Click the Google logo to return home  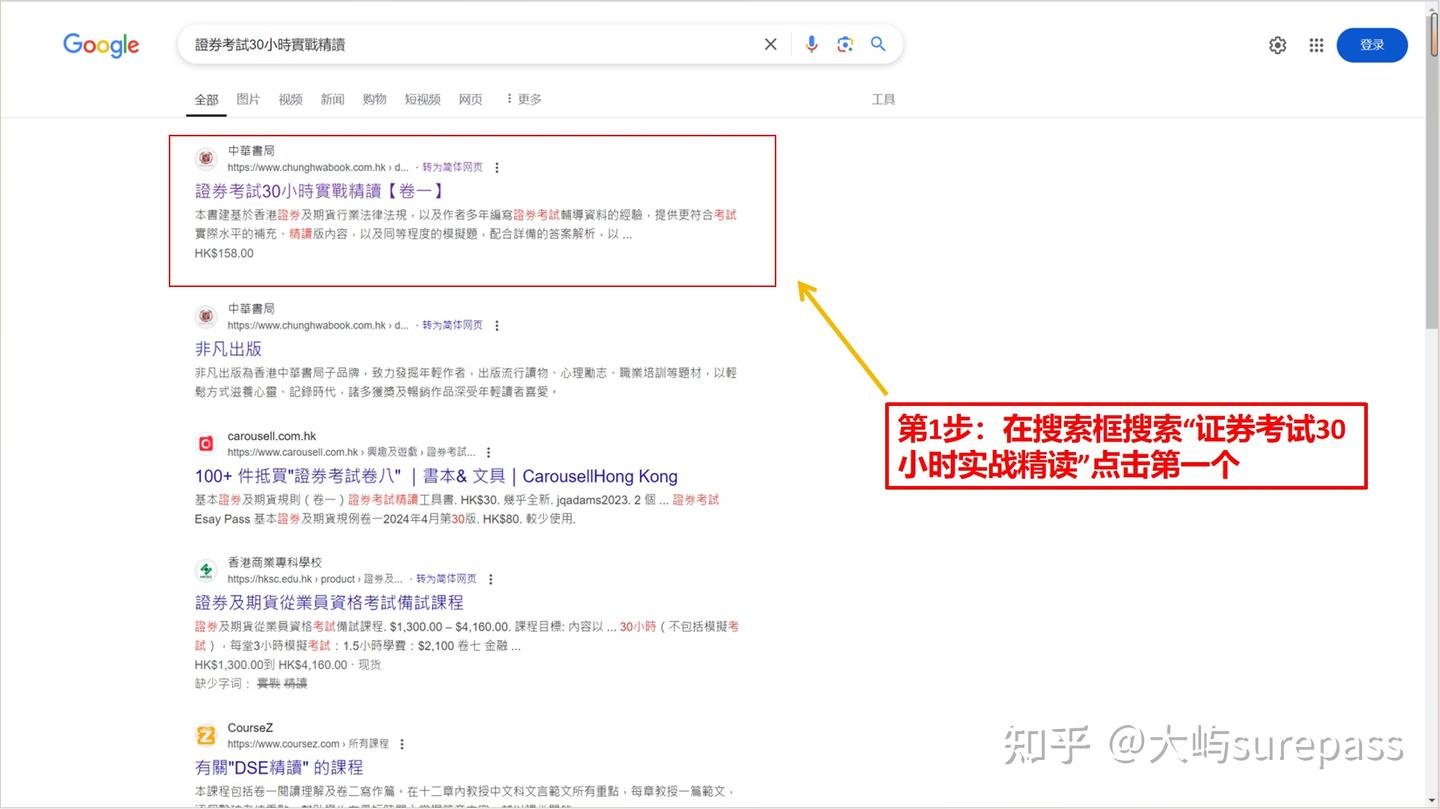click(100, 44)
